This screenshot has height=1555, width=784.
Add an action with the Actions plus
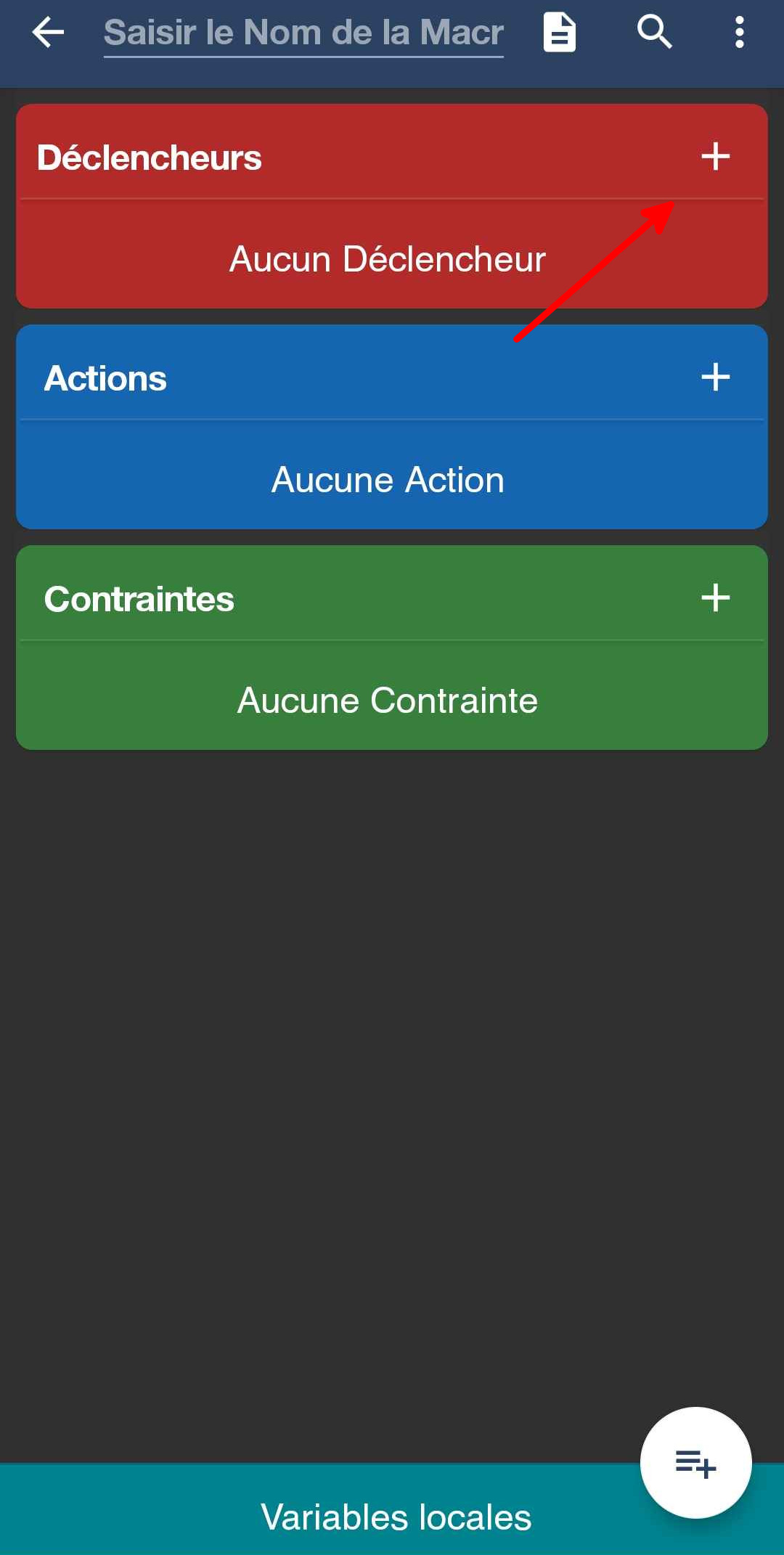(715, 377)
